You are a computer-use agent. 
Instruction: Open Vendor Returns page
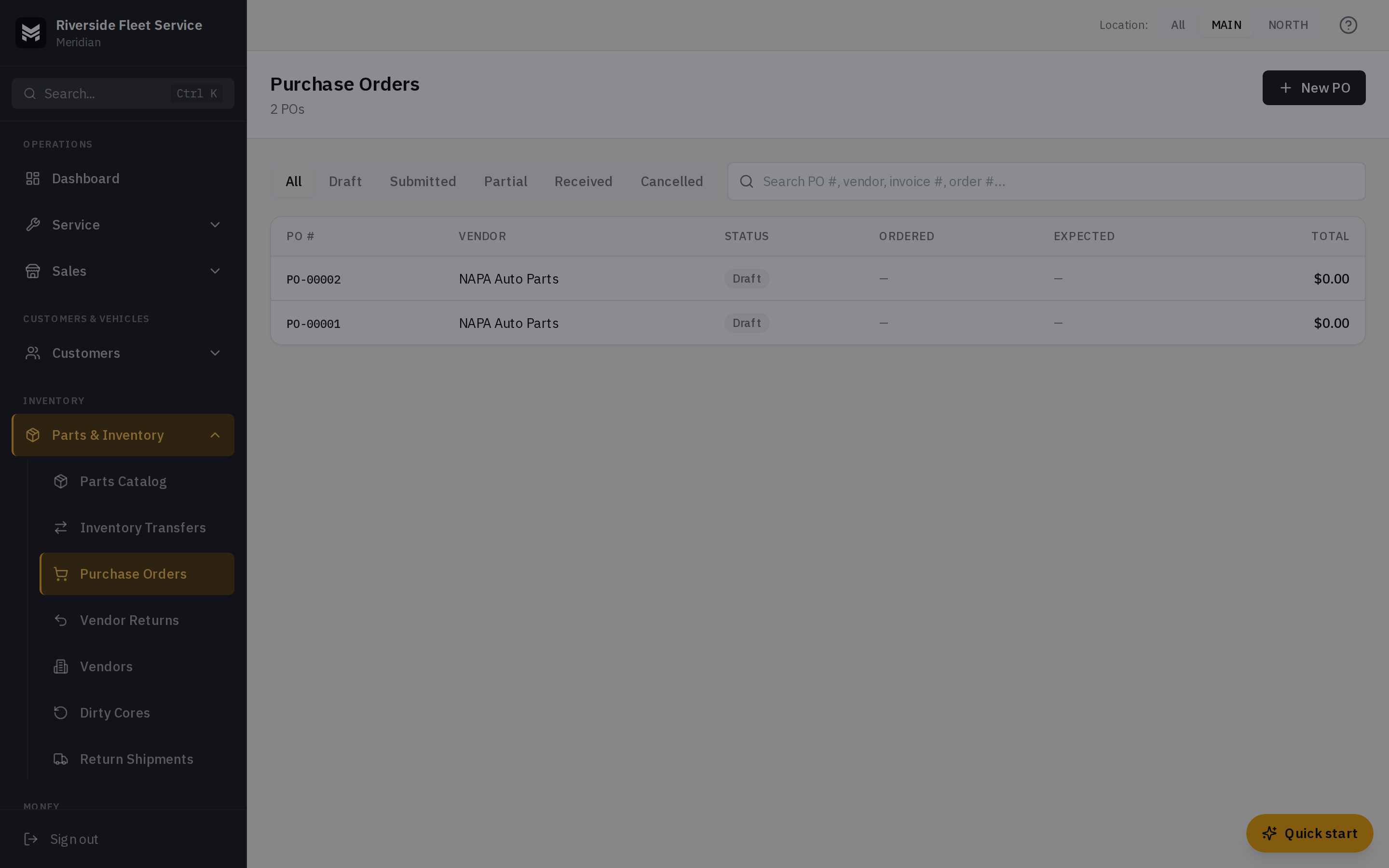136,621
